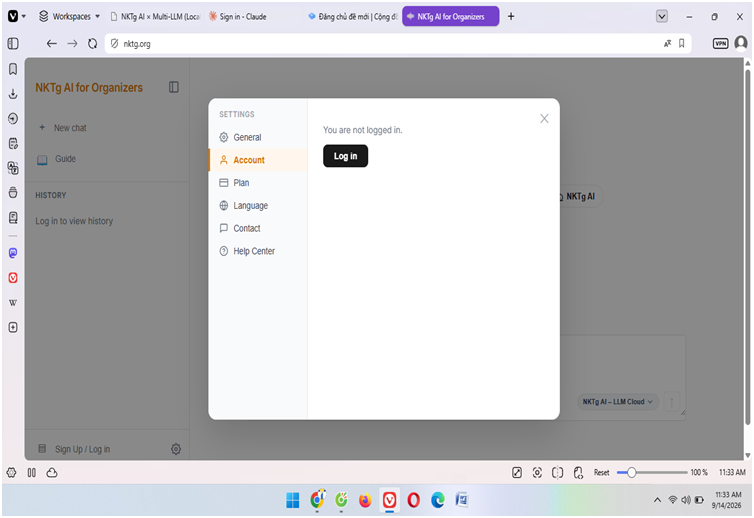Select Language in settings

(x=258, y=206)
